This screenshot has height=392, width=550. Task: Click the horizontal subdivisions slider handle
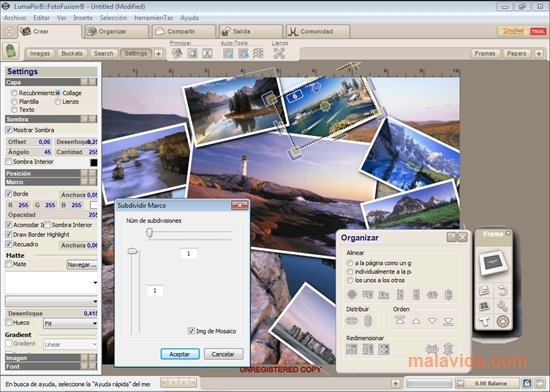click(149, 232)
